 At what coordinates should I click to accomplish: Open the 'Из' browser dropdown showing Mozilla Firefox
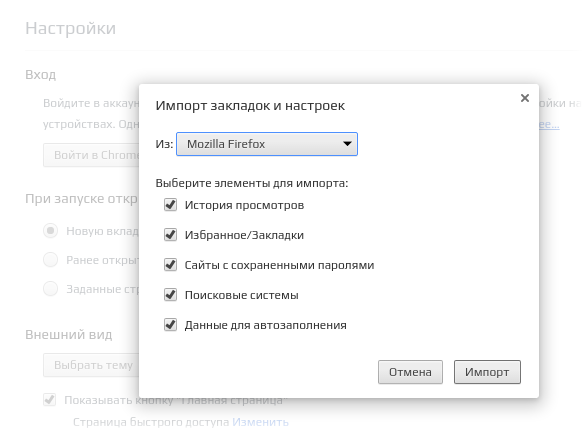pyautogui.click(x=267, y=144)
